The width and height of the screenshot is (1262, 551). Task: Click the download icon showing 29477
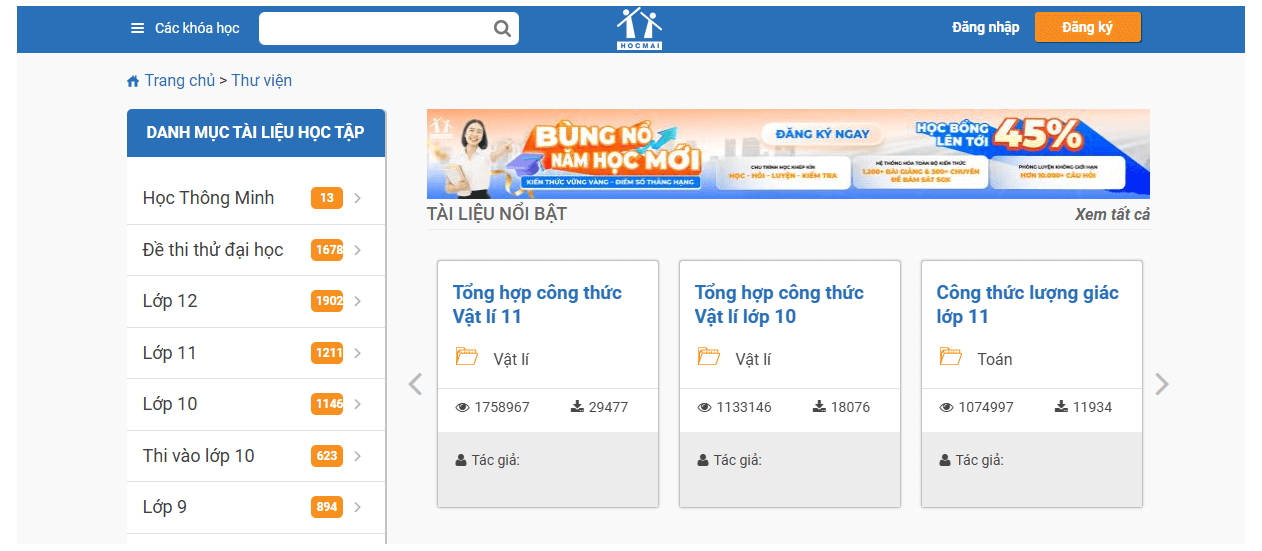(577, 407)
